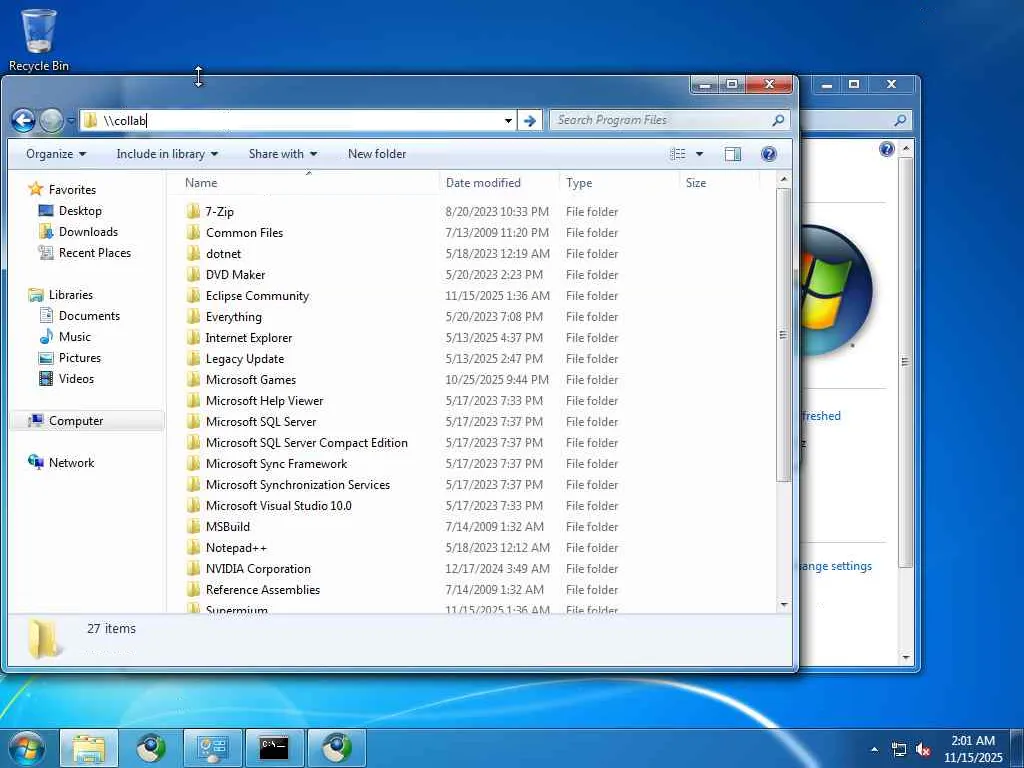Select the MSBuild folder row
Image resolution: width=1024 pixels, height=768 pixels.
coord(470,526)
